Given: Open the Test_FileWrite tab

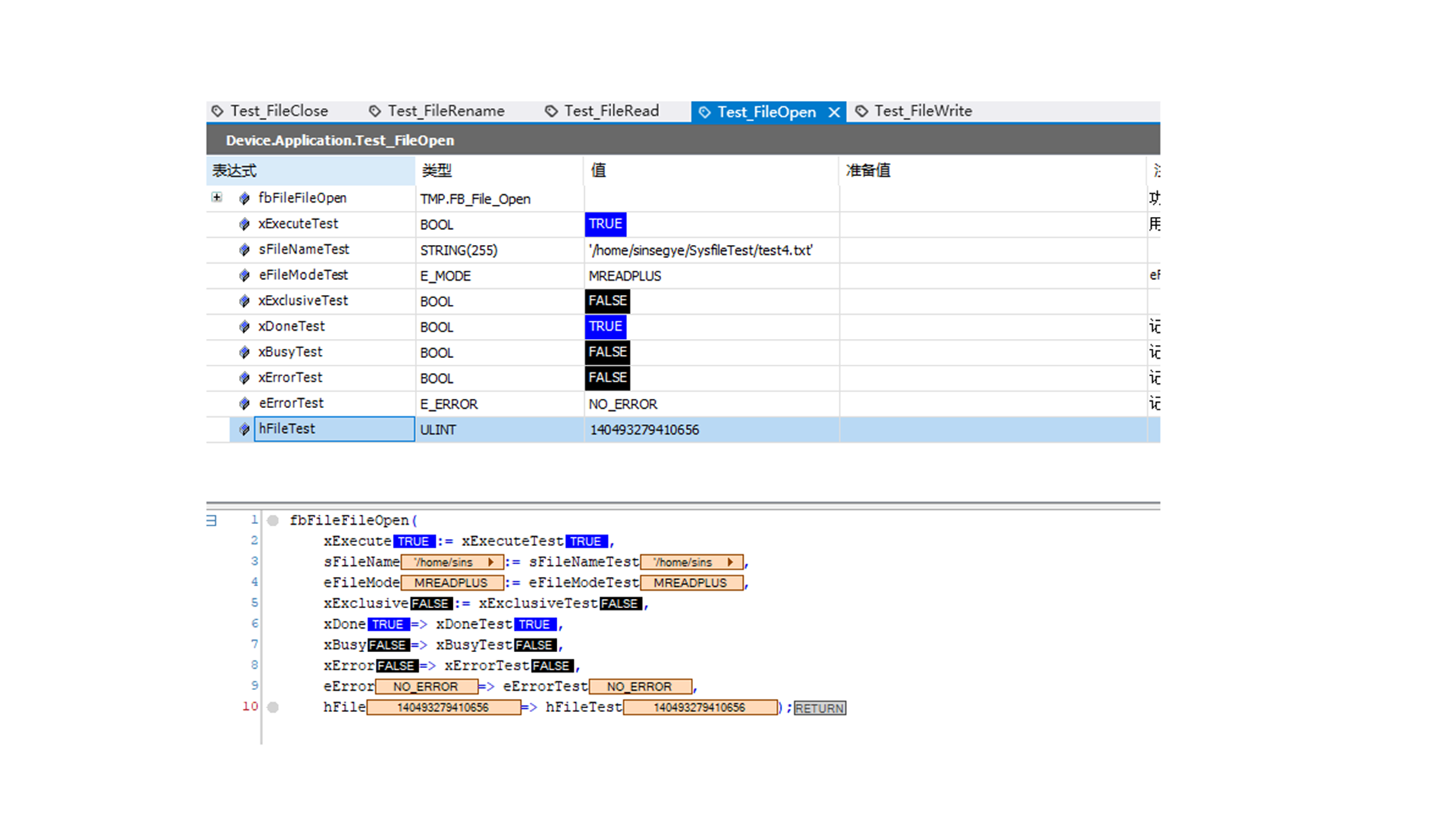Looking at the screenshot, I should click(x=915, y=111).
